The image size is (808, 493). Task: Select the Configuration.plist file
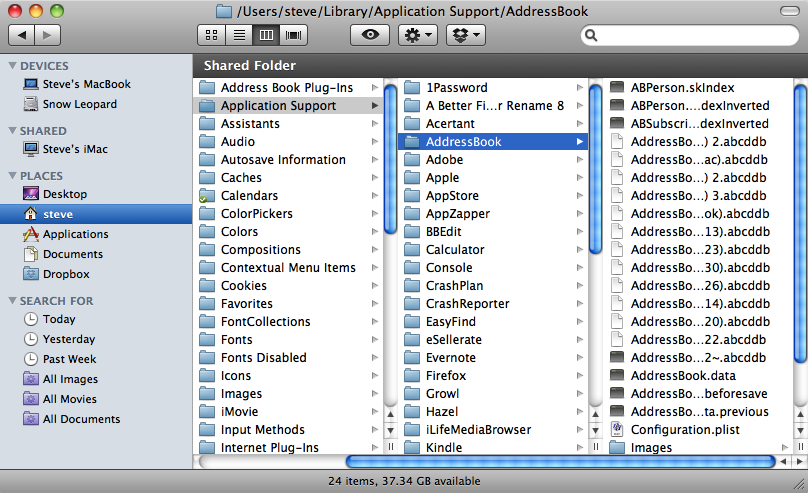pos(698,430)
